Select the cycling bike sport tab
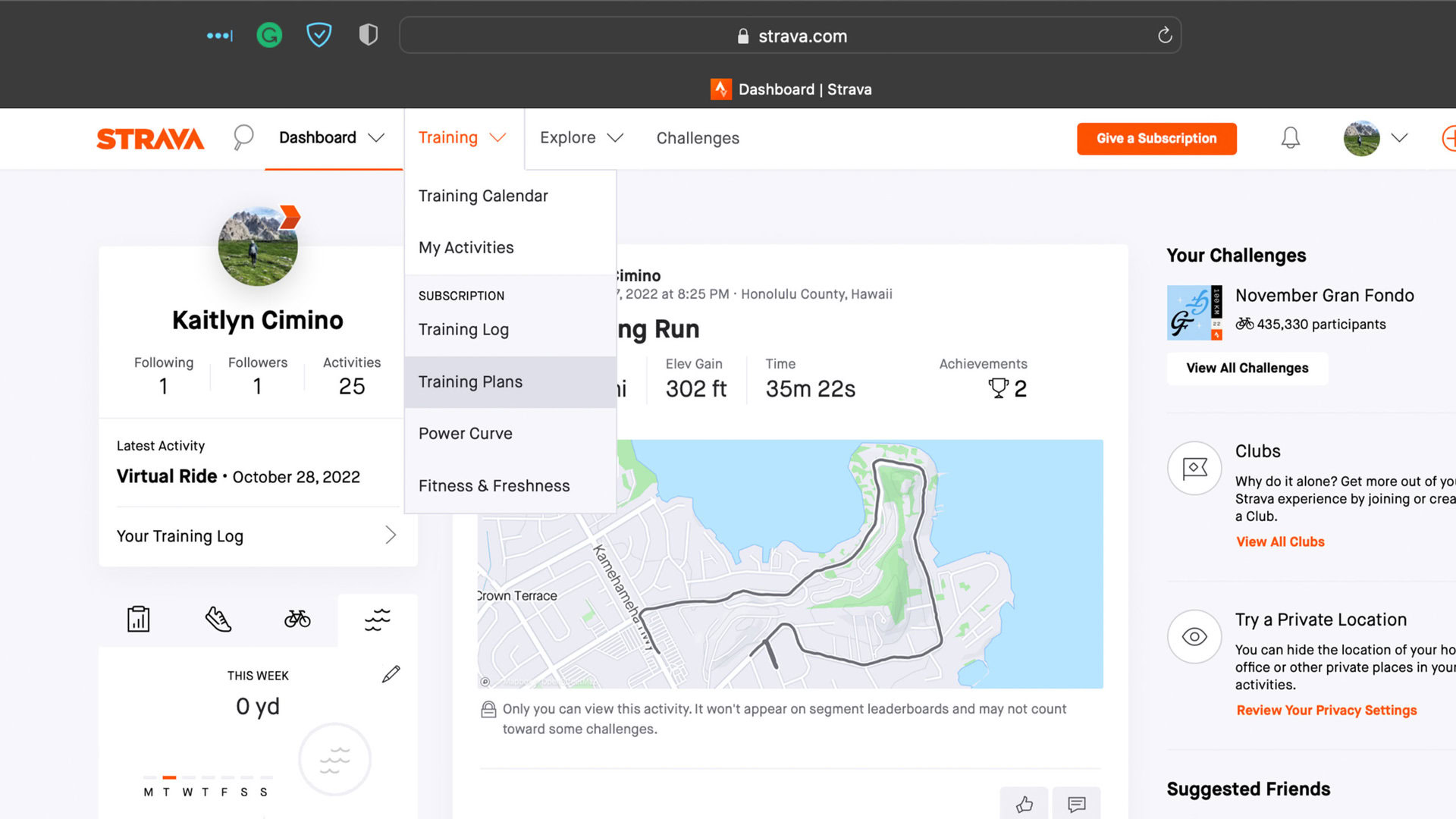 (x=297, y=620)
